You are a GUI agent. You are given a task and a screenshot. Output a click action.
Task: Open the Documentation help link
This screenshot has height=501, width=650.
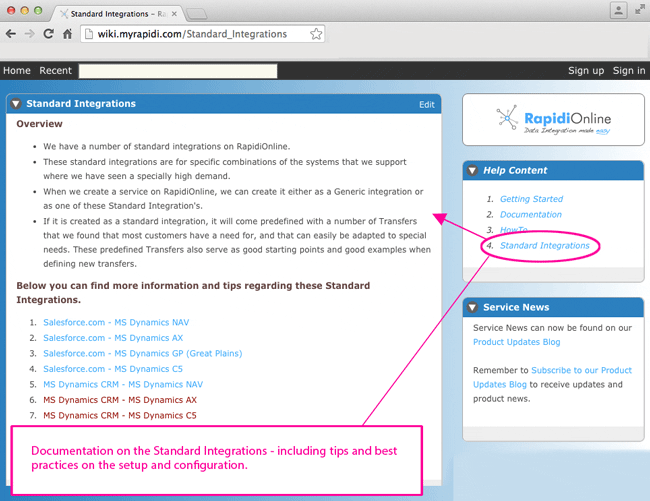coord(531,214)
